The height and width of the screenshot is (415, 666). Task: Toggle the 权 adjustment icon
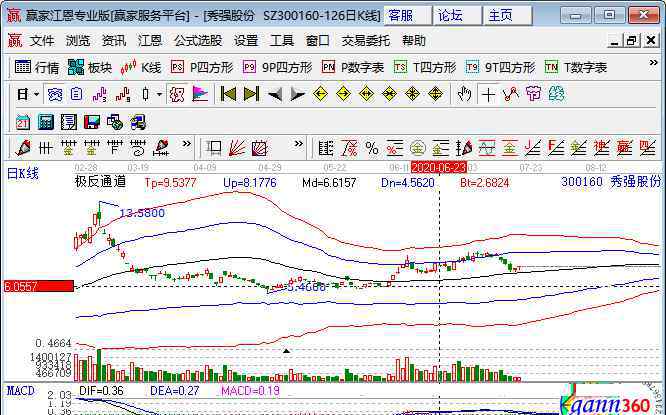click(x=176, y=94)
